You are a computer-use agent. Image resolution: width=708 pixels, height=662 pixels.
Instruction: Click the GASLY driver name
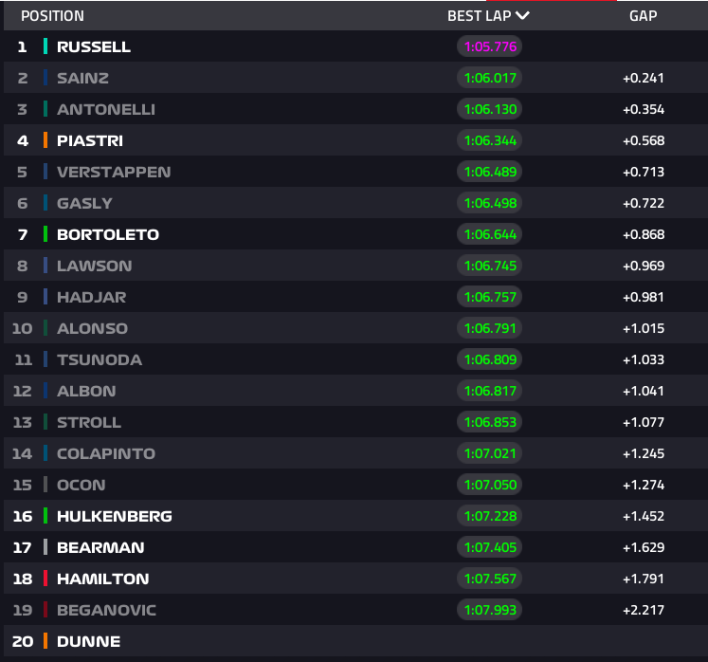[85, 203]
